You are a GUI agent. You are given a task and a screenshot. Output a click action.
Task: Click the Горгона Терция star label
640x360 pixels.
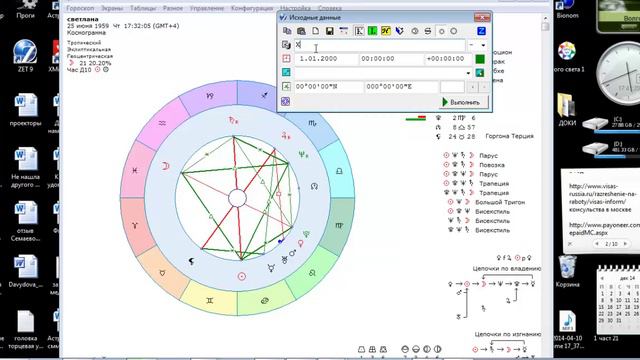tap(509, 136)
